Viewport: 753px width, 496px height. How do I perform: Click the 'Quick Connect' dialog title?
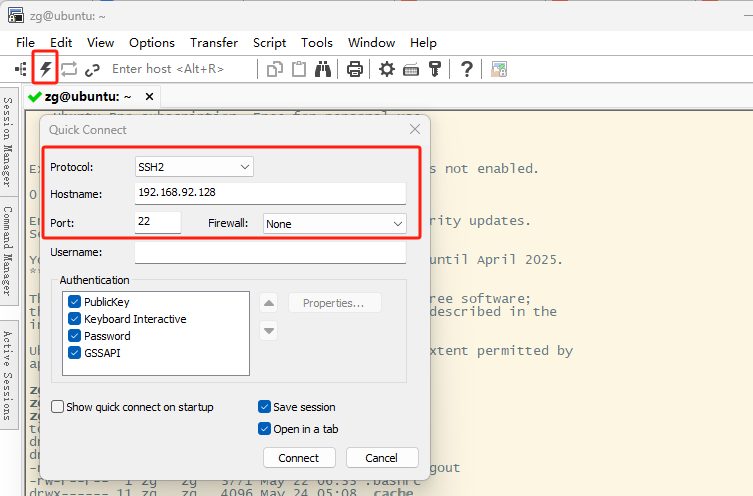pos(87,130)
